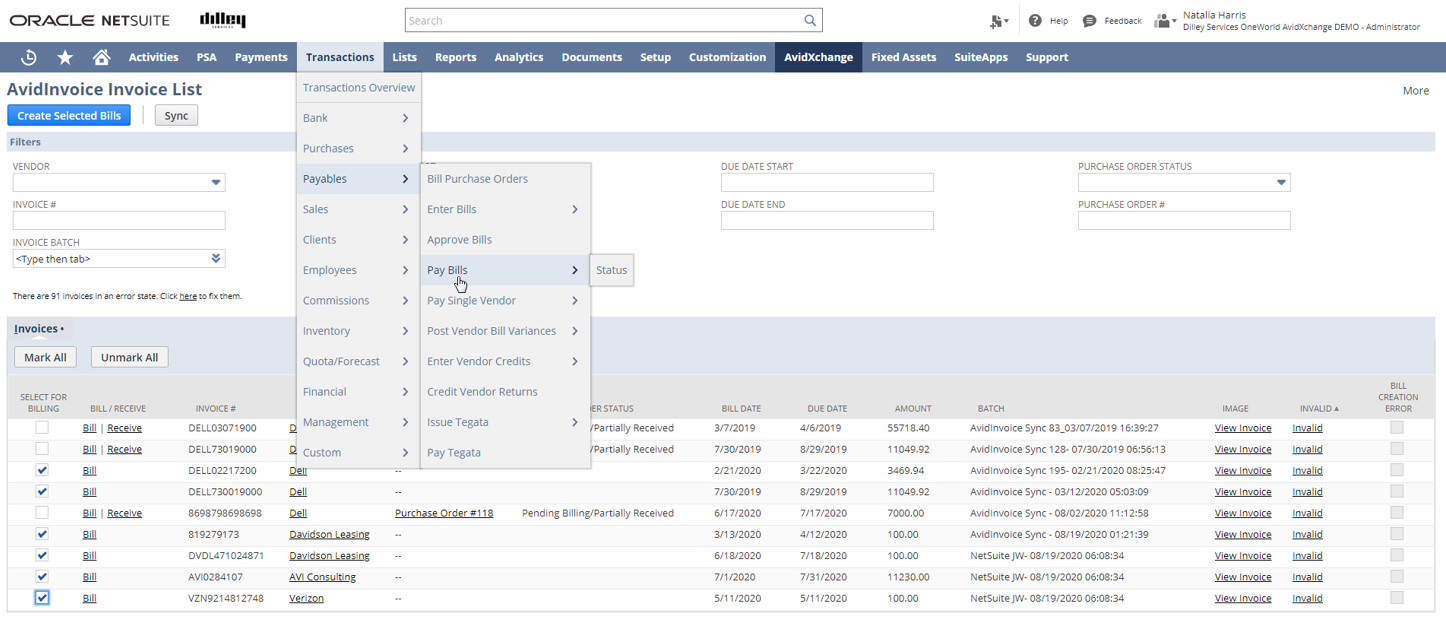Open the Create New icon
Image resolution: width=1446 pixels, height=629 pixels.
[x=998, y=21]
